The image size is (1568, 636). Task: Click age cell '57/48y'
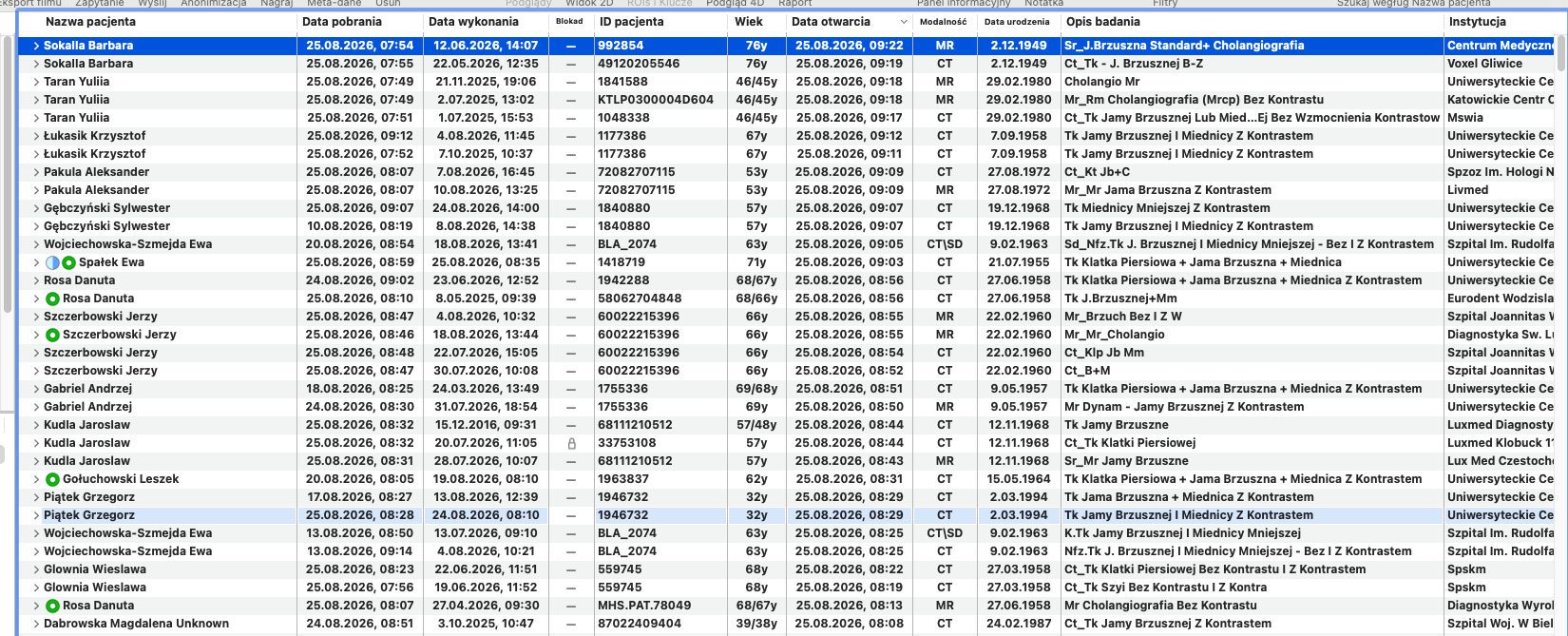(x=756, y=425)
